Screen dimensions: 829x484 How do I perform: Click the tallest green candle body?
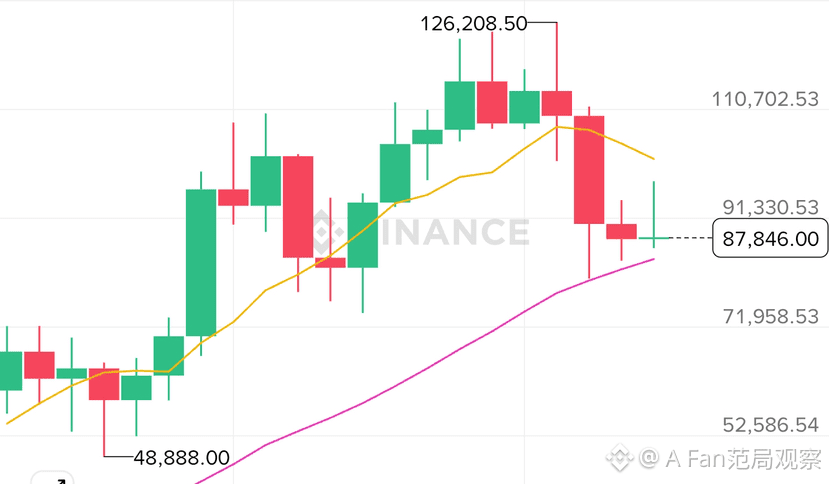(201, 262)
